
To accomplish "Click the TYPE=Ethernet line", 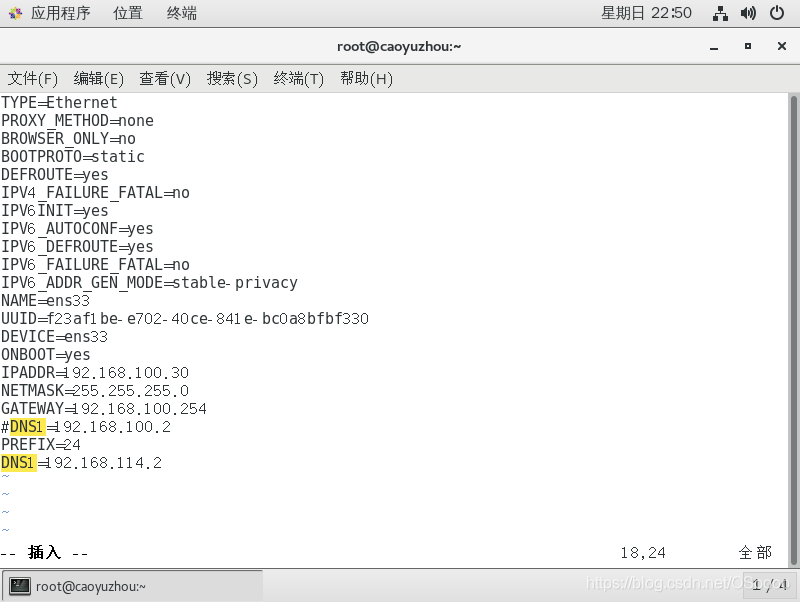I will (59, 103).
